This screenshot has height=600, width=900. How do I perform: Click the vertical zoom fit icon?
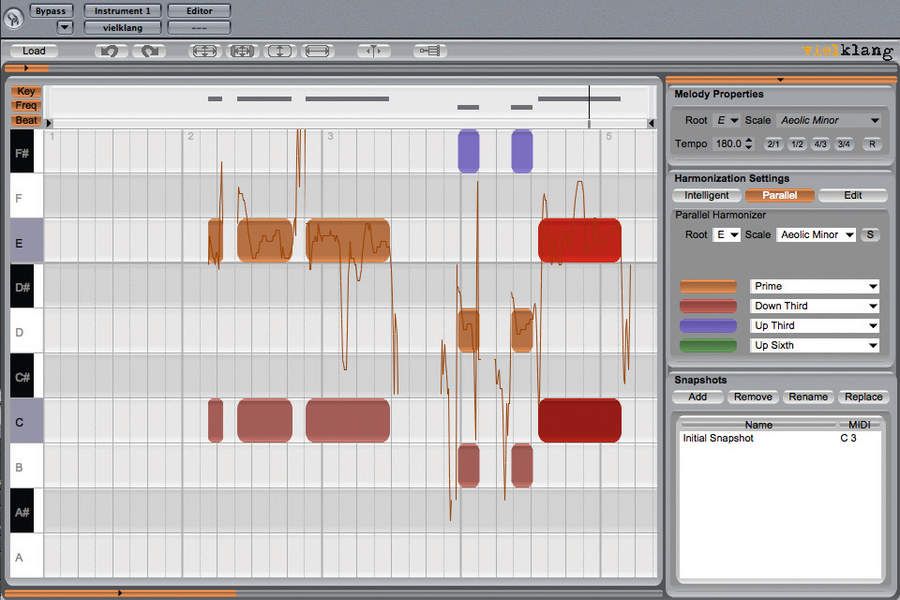click(x=279, y=51)
